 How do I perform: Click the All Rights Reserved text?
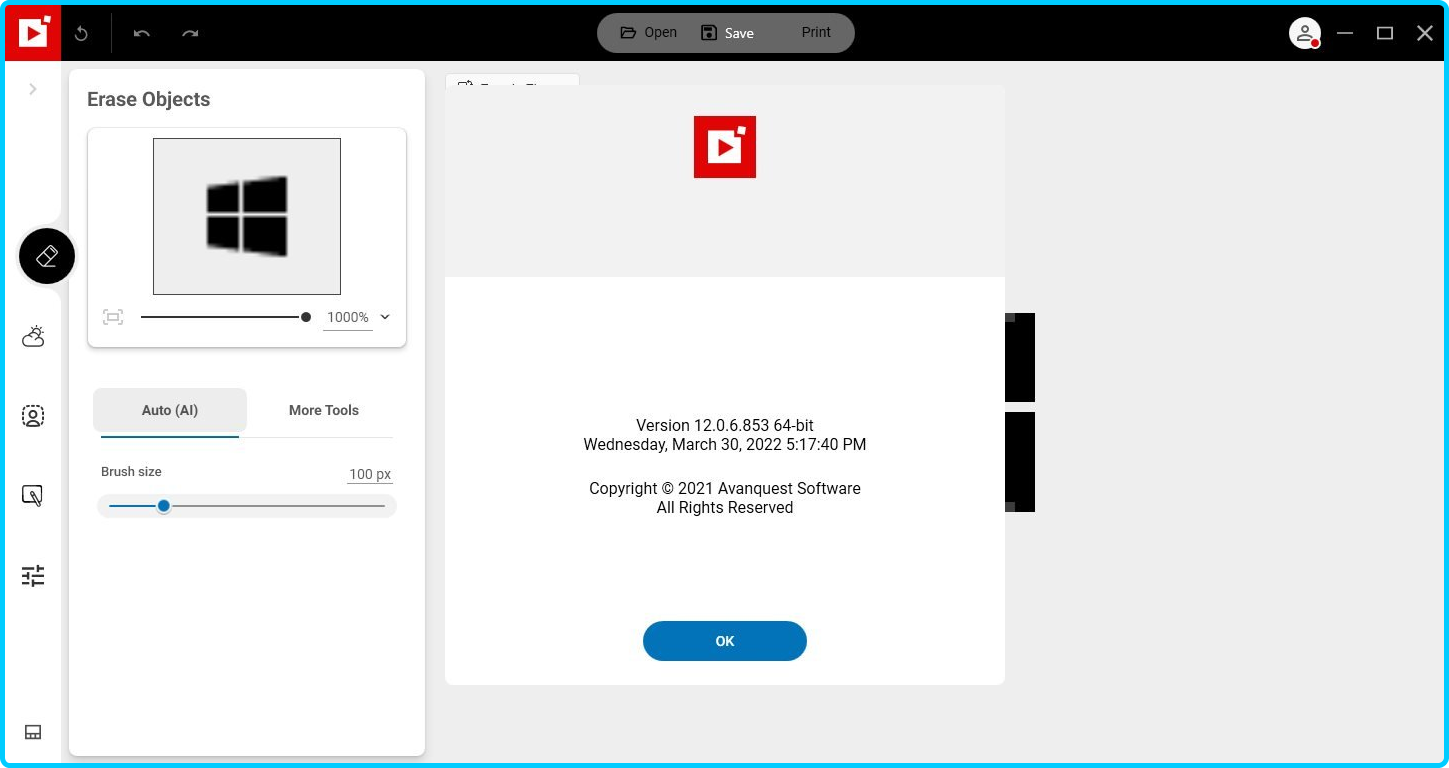[x=725, y=507]
